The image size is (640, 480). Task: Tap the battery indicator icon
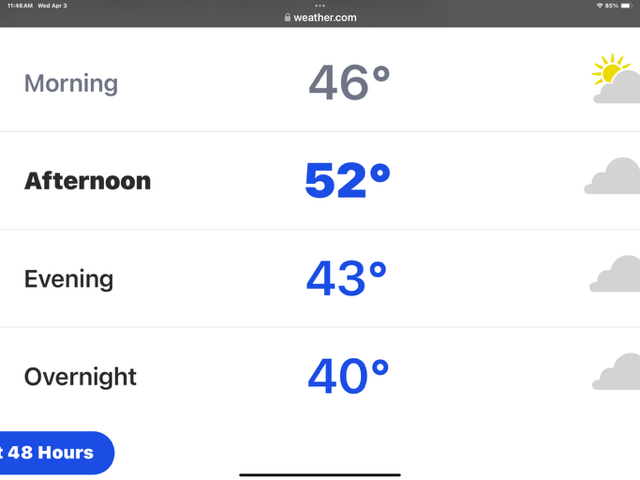pyautogui.click(x=626, y=6)
